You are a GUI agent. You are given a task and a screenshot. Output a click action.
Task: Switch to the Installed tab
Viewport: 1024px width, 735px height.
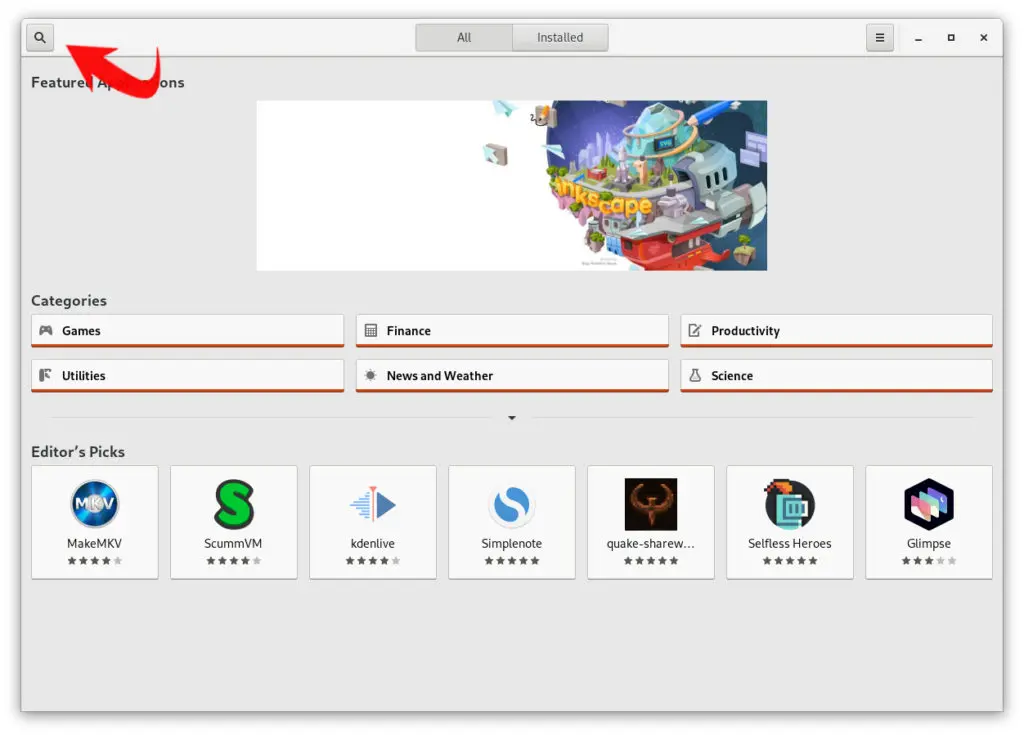click(x=560, y=38)
